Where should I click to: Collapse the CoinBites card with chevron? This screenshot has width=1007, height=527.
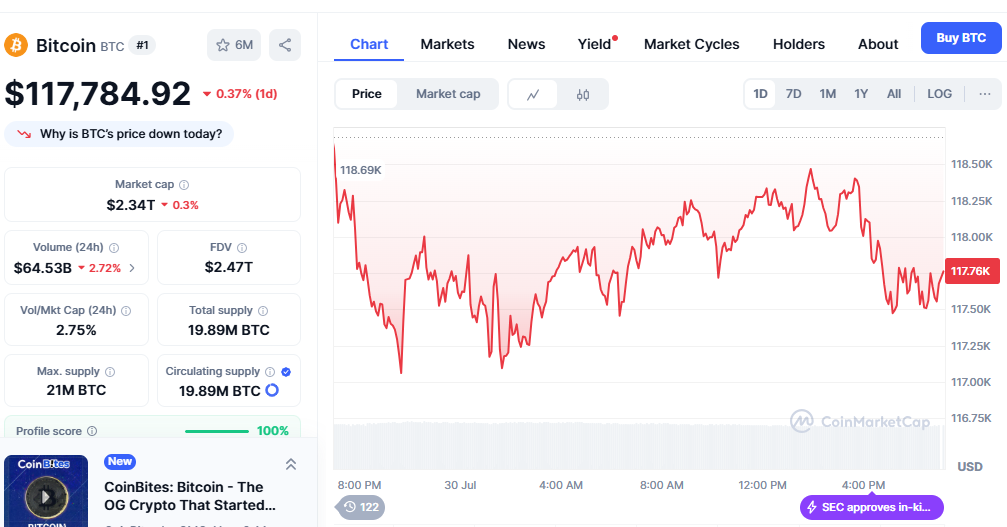[x=291, y=464]
